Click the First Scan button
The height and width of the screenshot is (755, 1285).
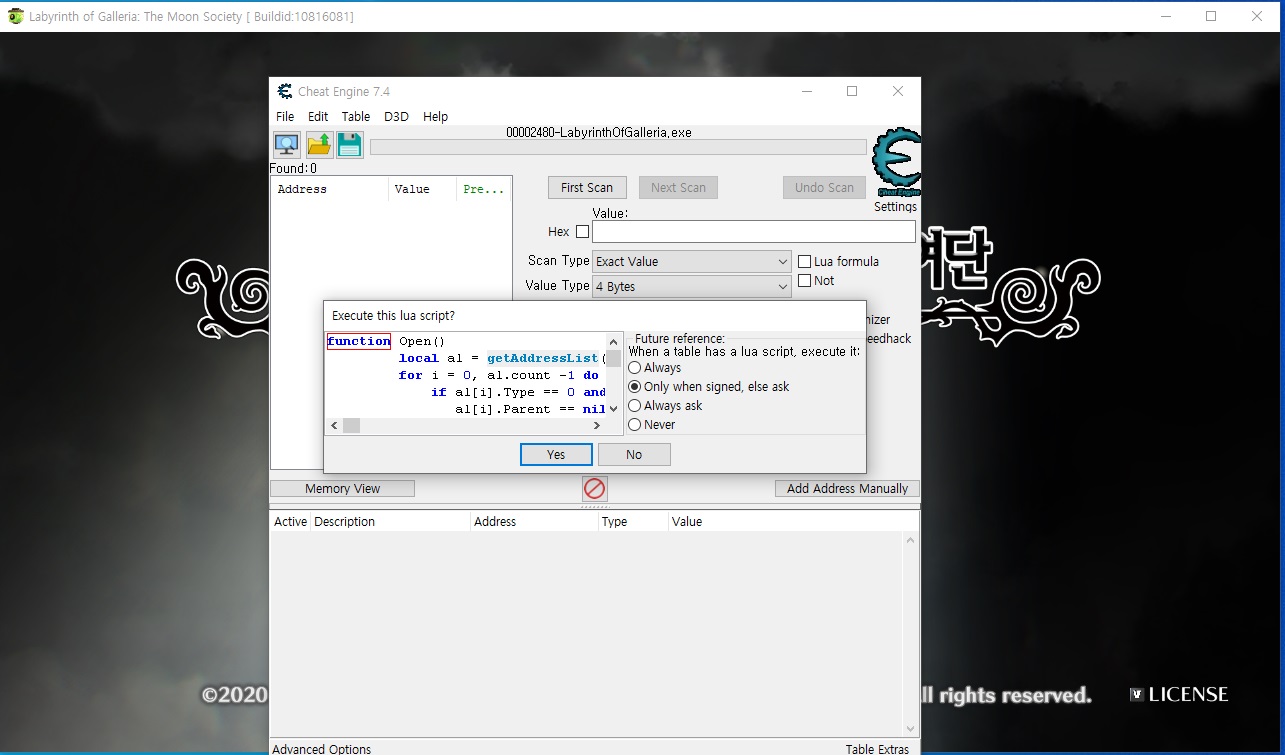[x=587, y=187]
